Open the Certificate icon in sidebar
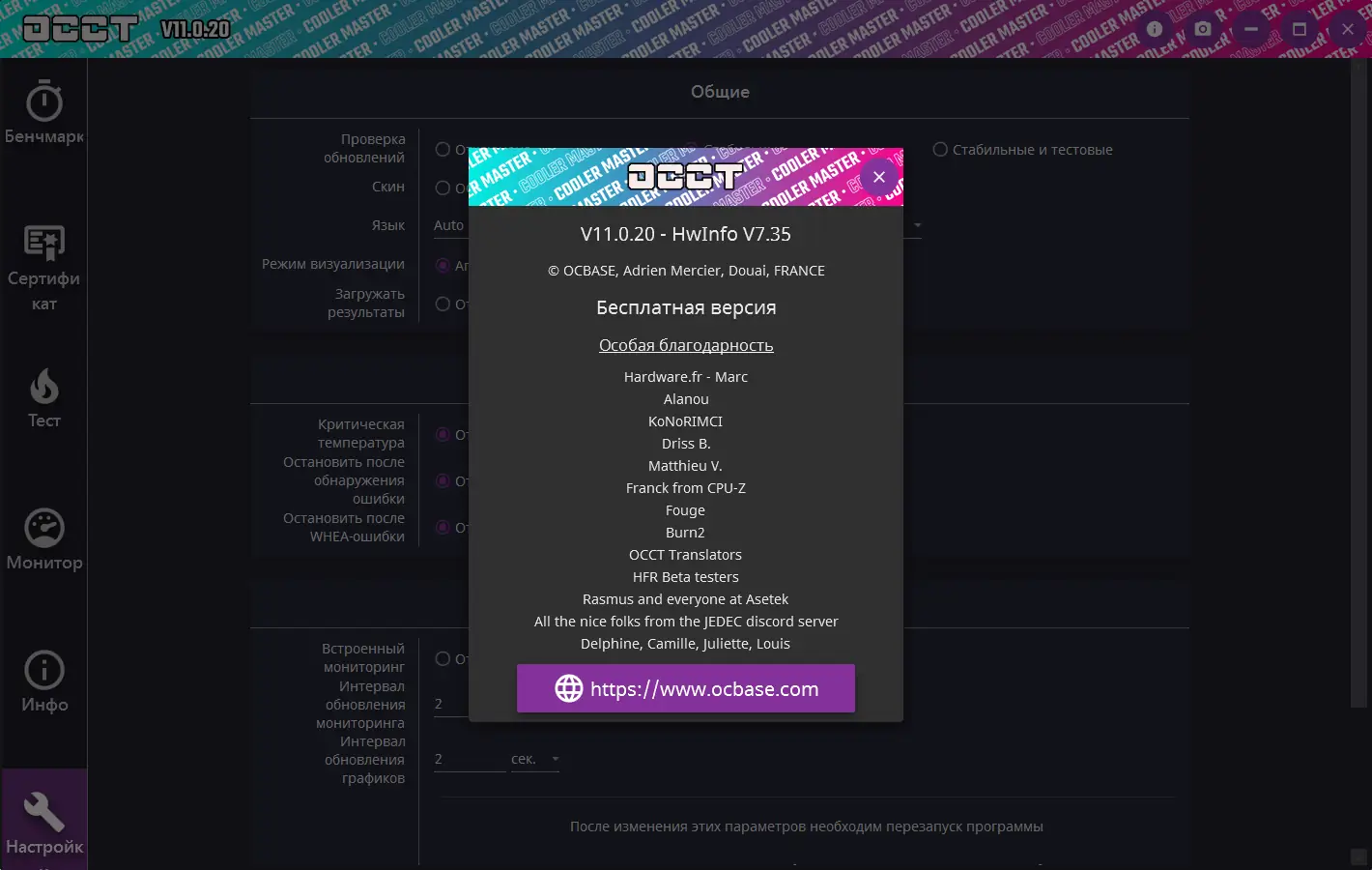Image resolution: width=1372 pixels, height=870 pixels. [44, 244]
